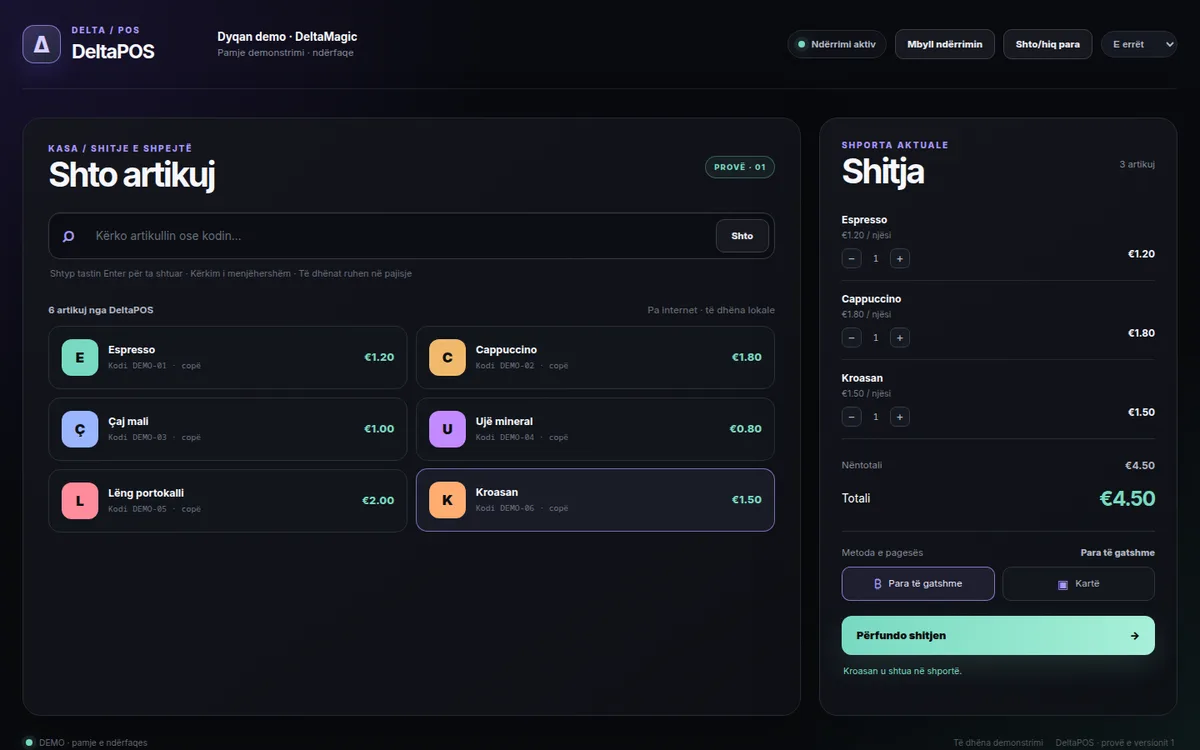Click the pink L tile for Lëng portokalli
The width and height of the screenshot is (1200, 750).
click(80, 500)
